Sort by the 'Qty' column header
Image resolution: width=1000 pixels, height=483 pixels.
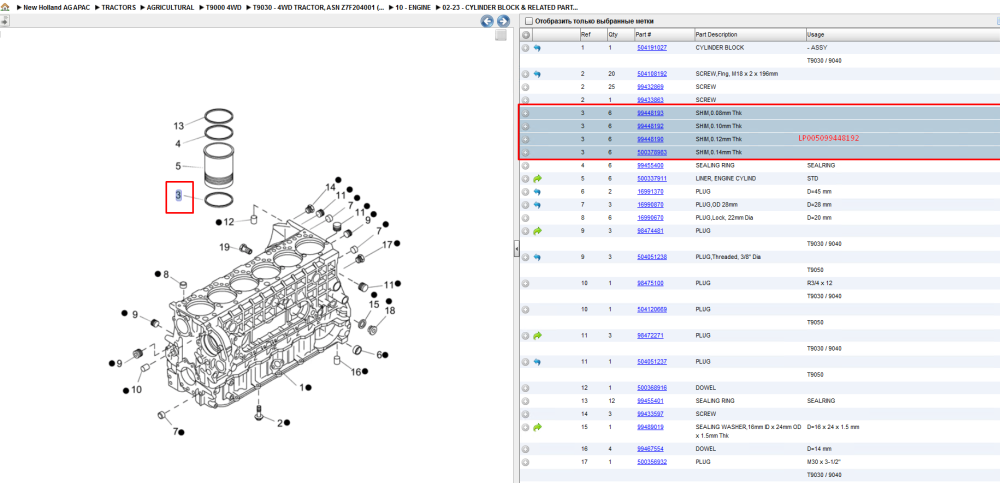pyautogui.click(x=619, y=34)
